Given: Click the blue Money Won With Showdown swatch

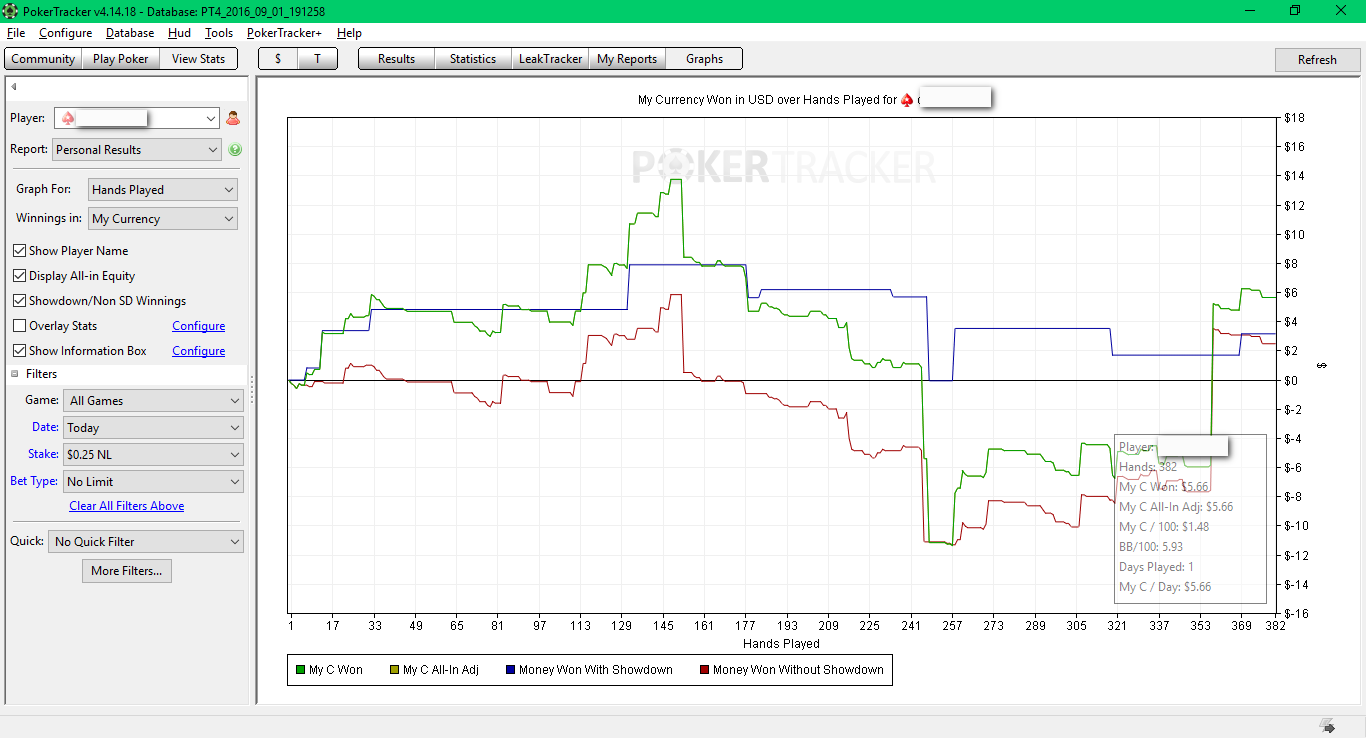Looking at the screenshot, I should (x=510, y=670).
